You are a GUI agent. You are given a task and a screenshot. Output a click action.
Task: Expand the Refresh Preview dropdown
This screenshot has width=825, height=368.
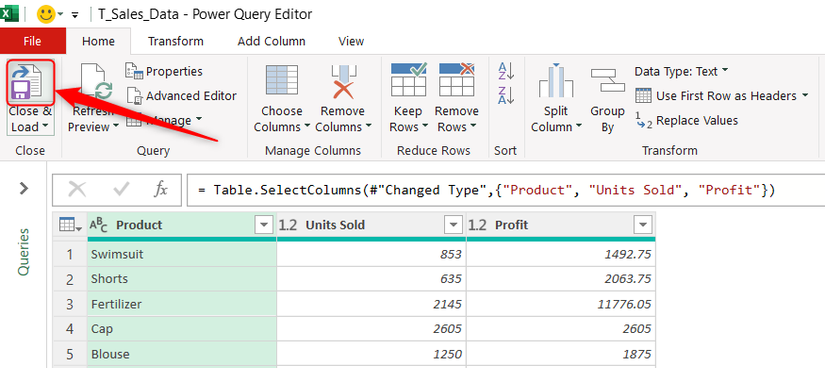tap(115, 127)
